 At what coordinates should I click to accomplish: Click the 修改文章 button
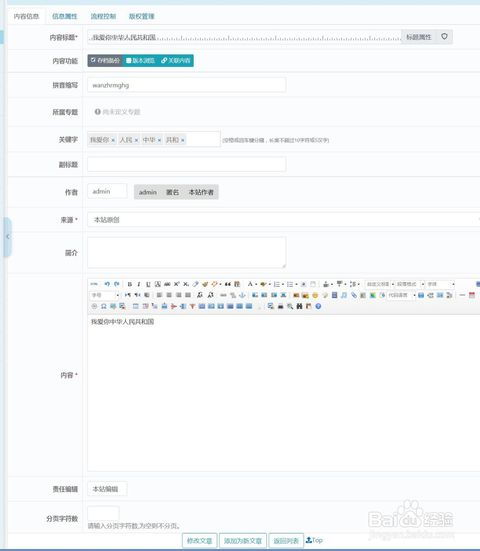[199, 540]
